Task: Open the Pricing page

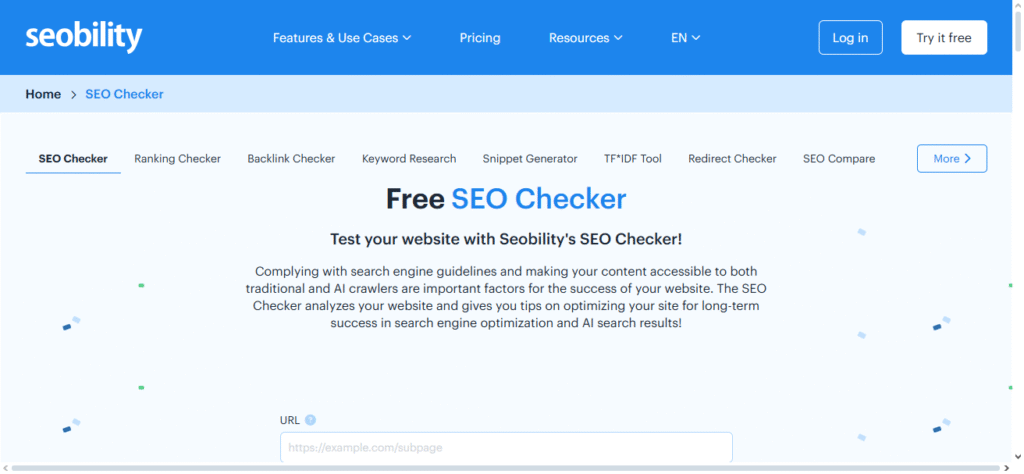Action: pos(480,38)
